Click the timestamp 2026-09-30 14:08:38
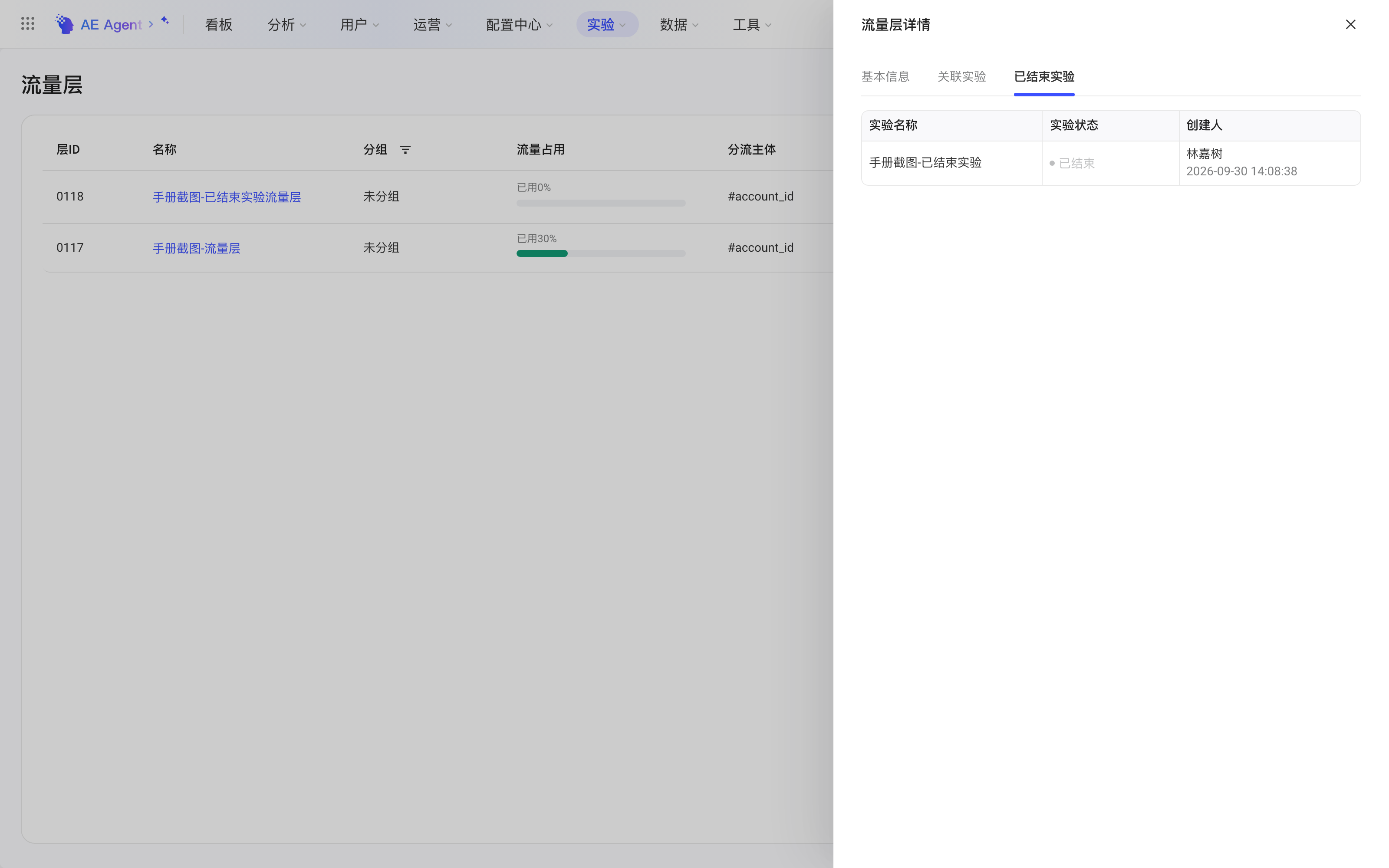 click(1241, 171)
